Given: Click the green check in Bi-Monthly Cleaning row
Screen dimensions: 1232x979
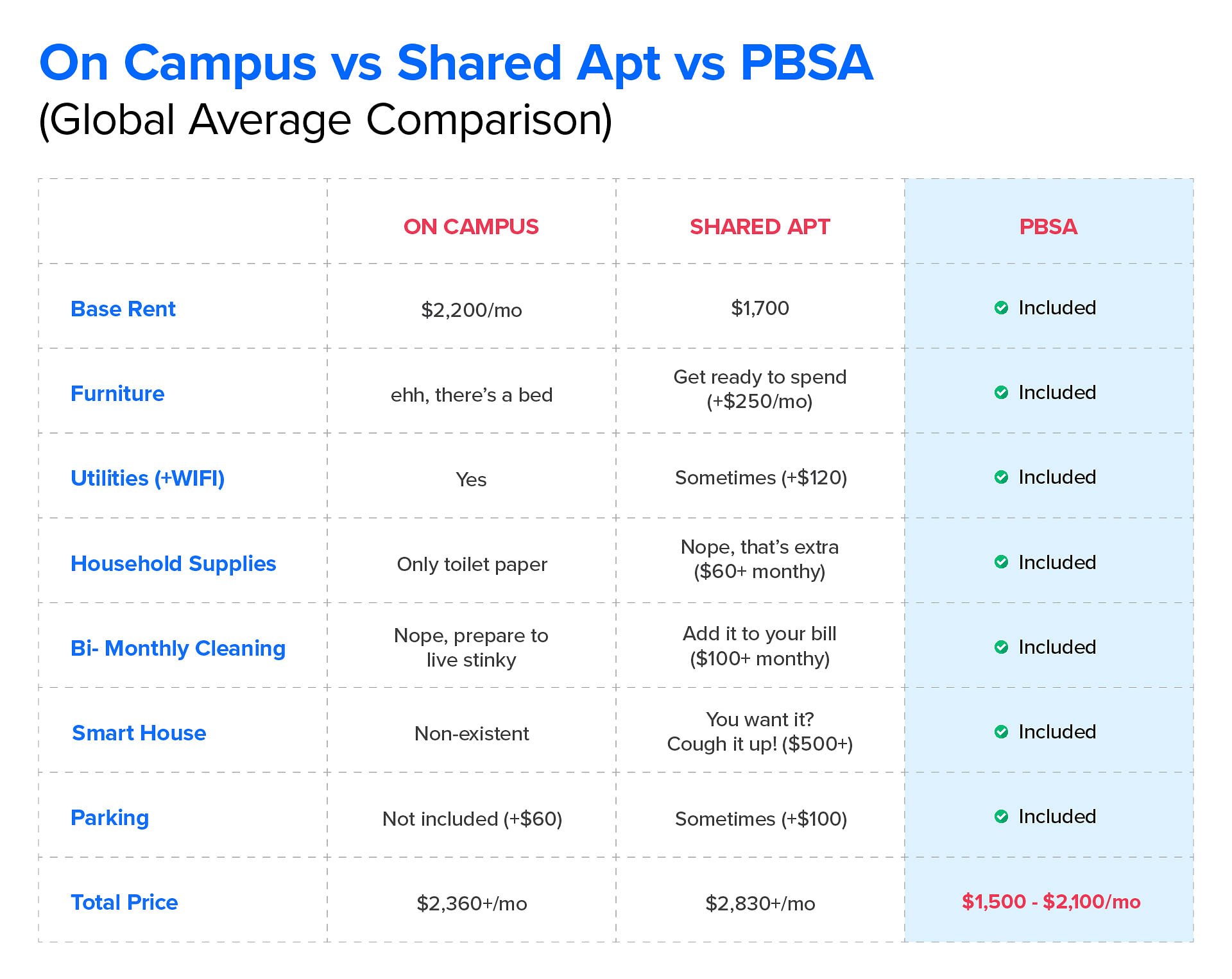Looking at the screenshot, I should point(1001,647).
